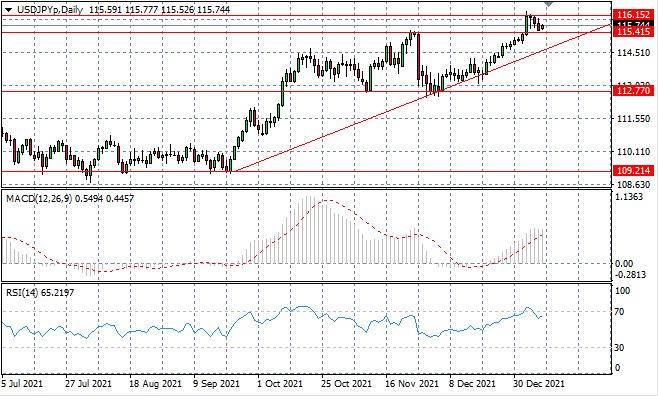
Task: Open the chart menu triangle beside USDJPYp
Action: click(x=8, y=10)
